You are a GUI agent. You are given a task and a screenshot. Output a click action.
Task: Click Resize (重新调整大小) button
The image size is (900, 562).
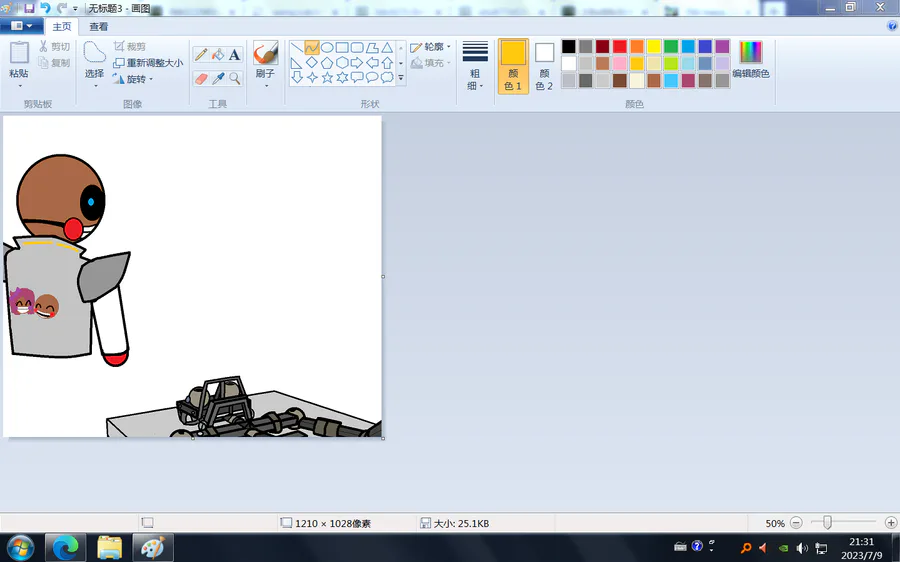(x=148, y=63)
